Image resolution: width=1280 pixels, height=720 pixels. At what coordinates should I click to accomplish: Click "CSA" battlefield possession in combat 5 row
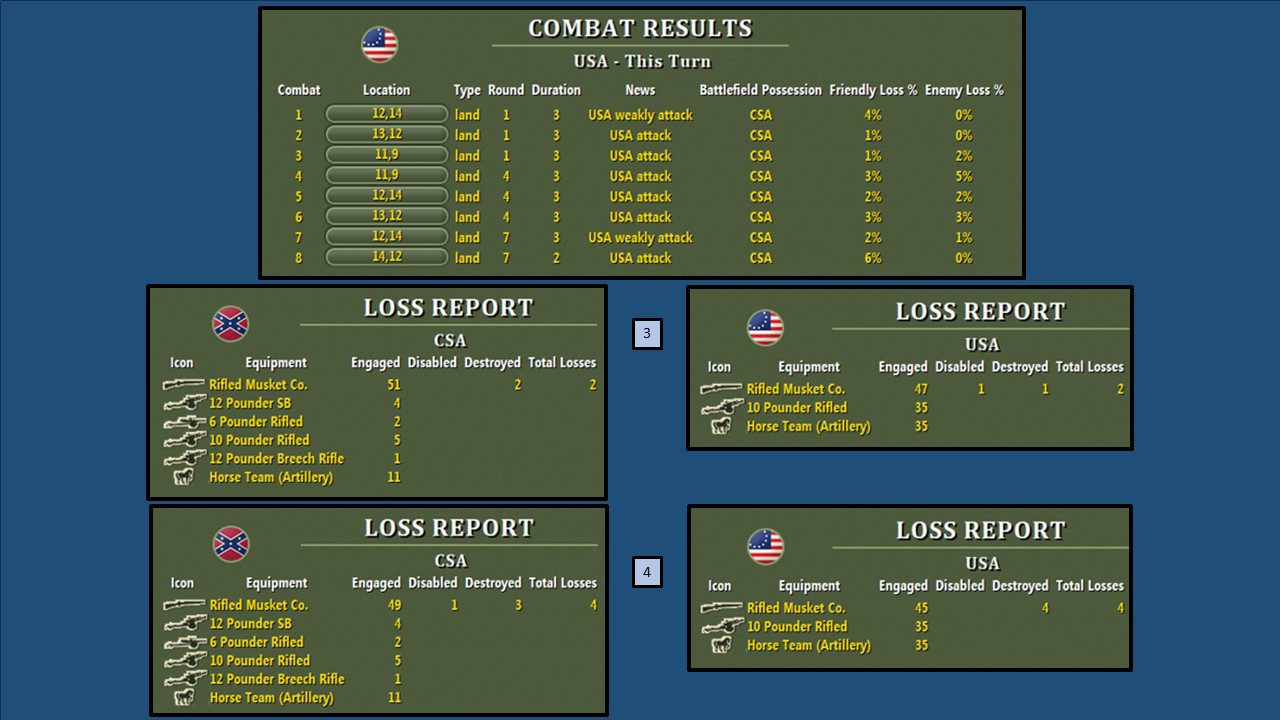[761, 197]
